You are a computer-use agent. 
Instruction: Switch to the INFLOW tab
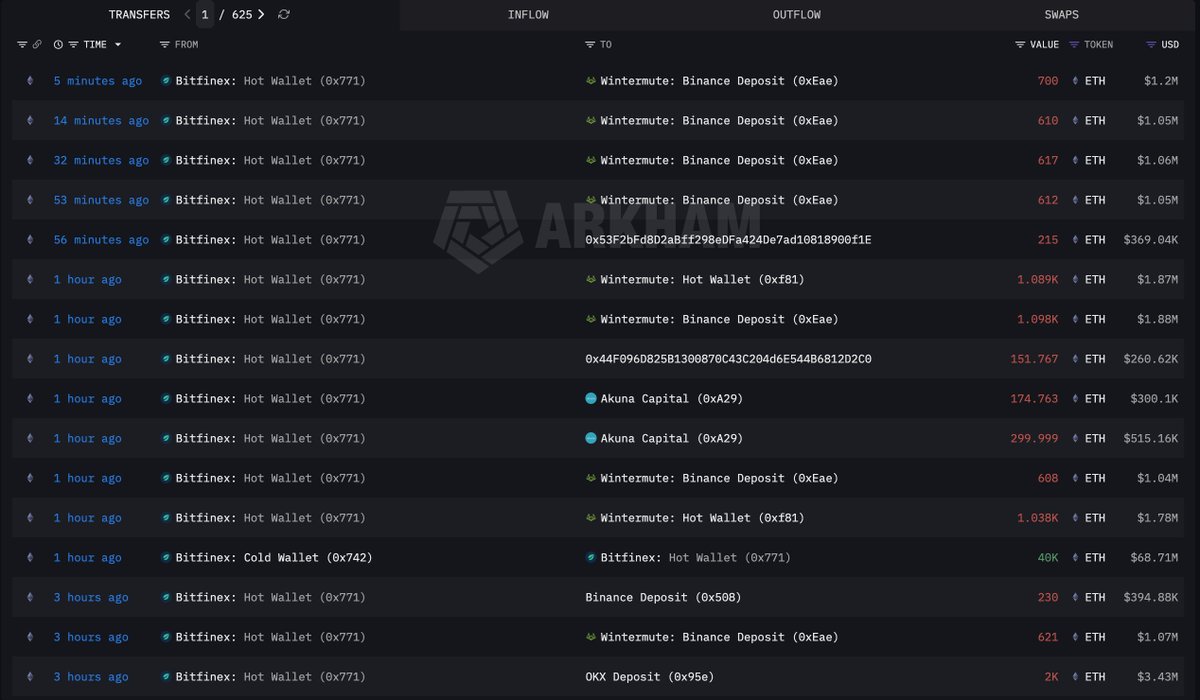[x=528, y=15]
